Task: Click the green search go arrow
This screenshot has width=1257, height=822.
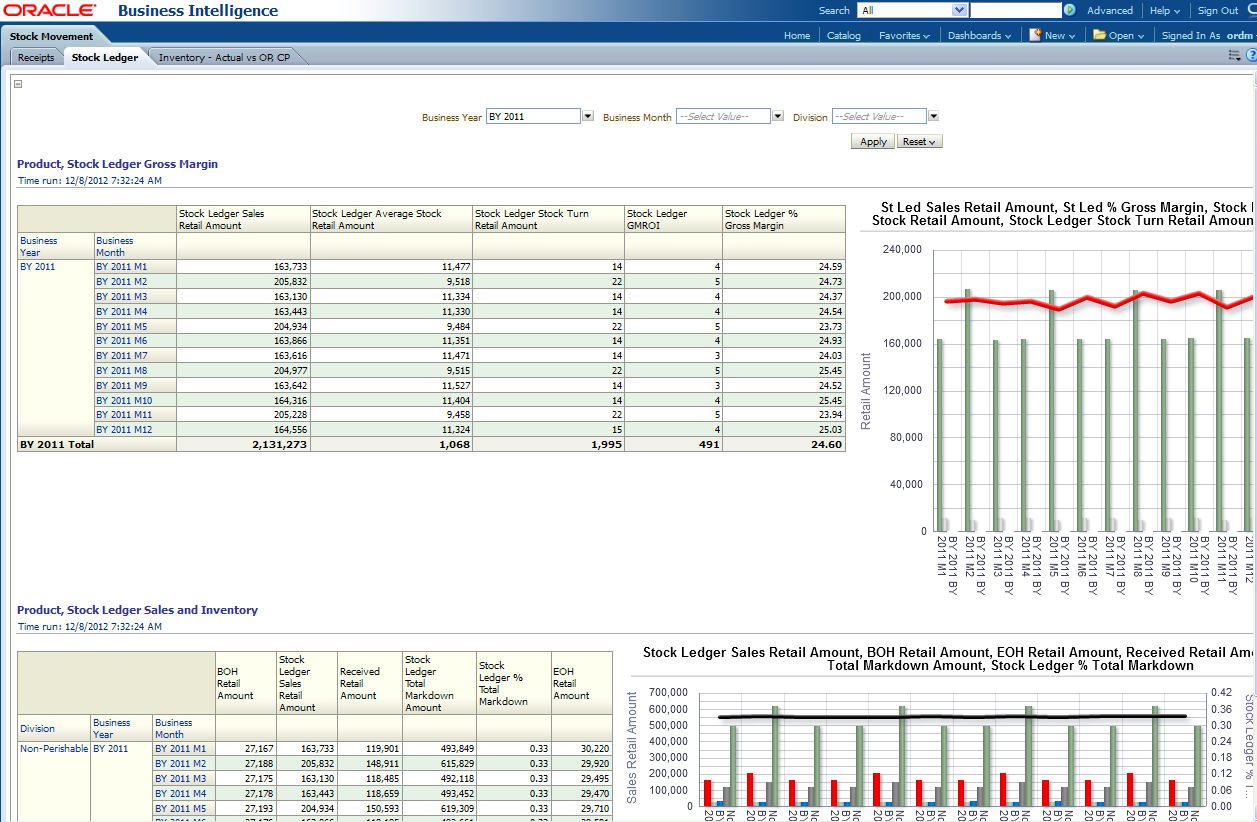Action: (x=1069, y=10)
